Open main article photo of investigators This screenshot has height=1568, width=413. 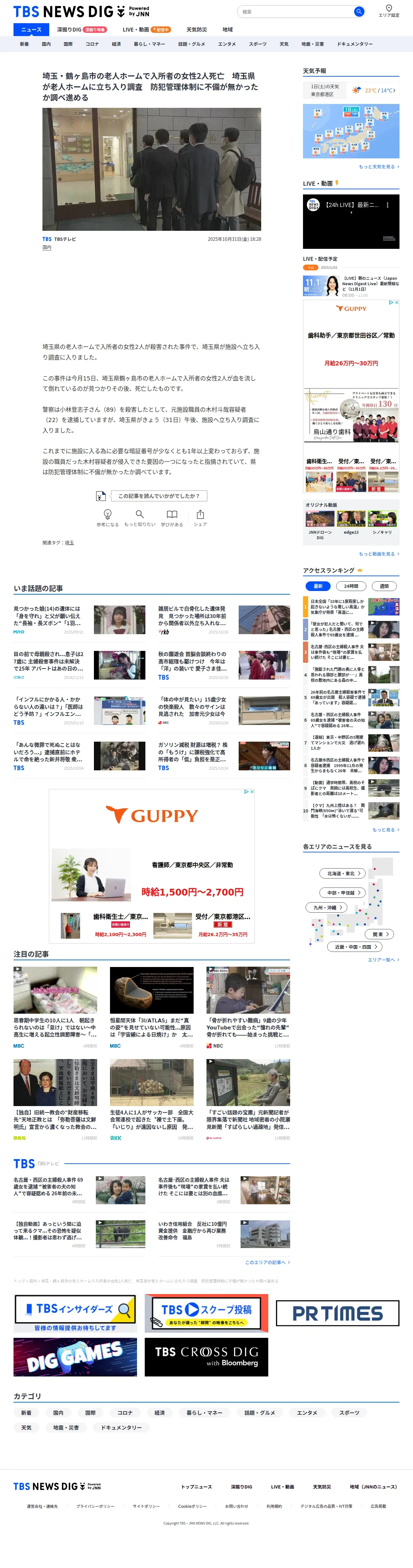[151, 169]
